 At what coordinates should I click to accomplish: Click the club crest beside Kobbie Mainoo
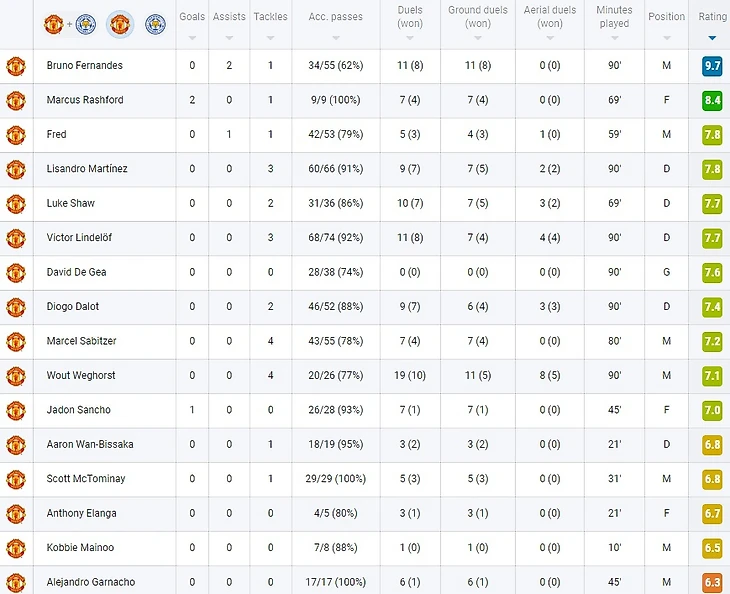(16, 548)
